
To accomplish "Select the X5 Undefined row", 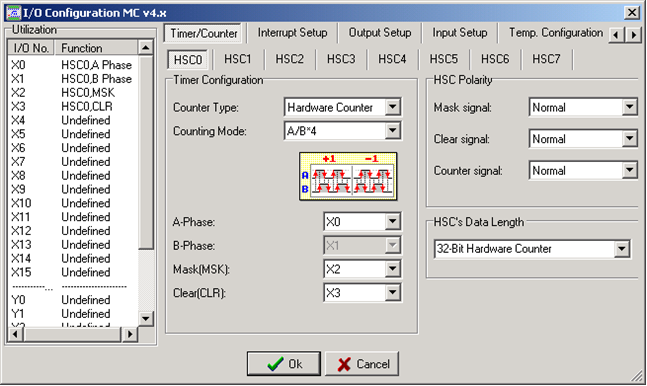I will coord(73,134).
